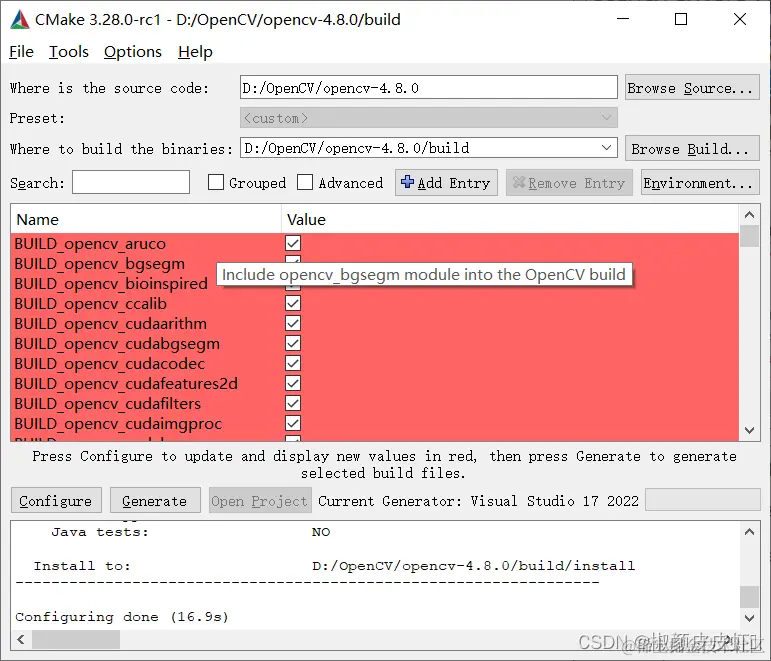Uncheck BUILD_opencv_aruco checkbox
This screenshot has width=771, height=661.
[x=293, y=243]
